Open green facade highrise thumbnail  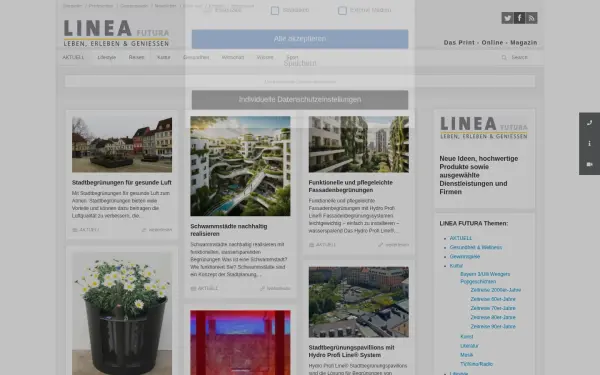[359, 144]
